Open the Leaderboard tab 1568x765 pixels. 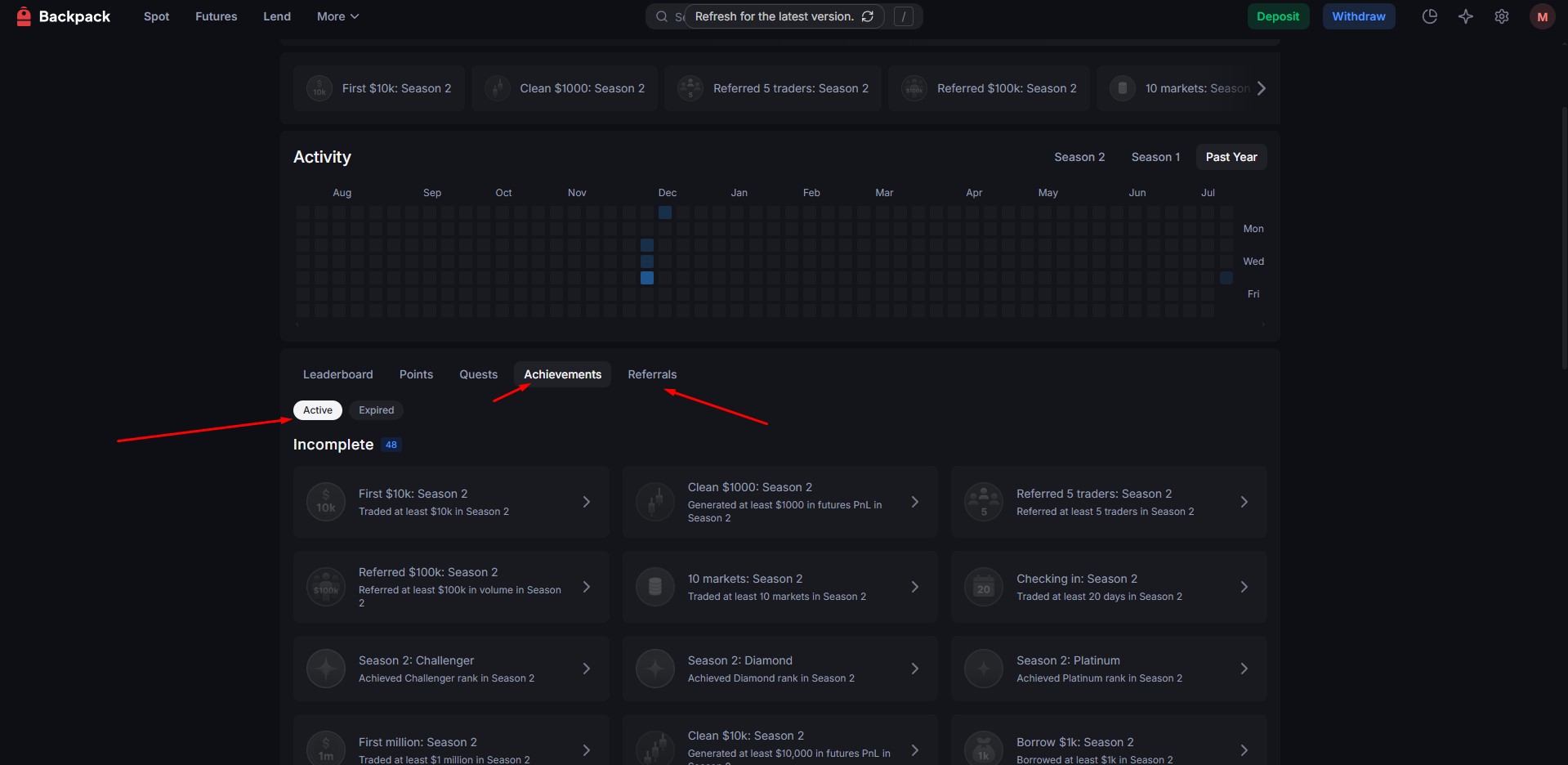click(337, 374)
